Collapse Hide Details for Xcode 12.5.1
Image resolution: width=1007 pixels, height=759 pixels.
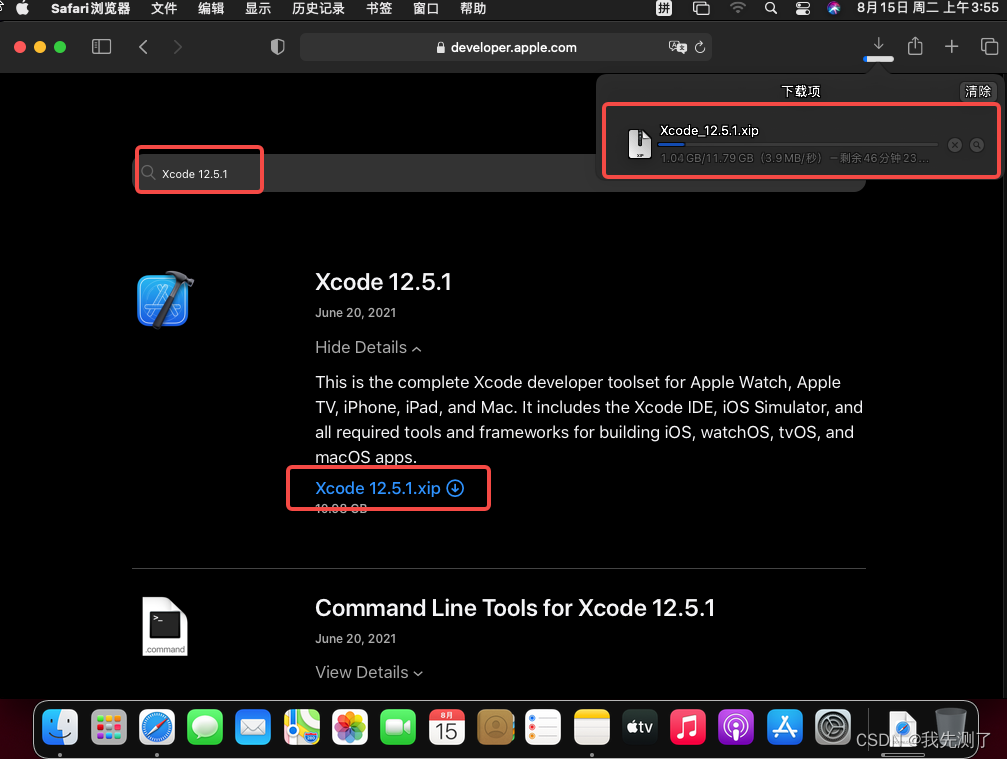tap(368, 347)
